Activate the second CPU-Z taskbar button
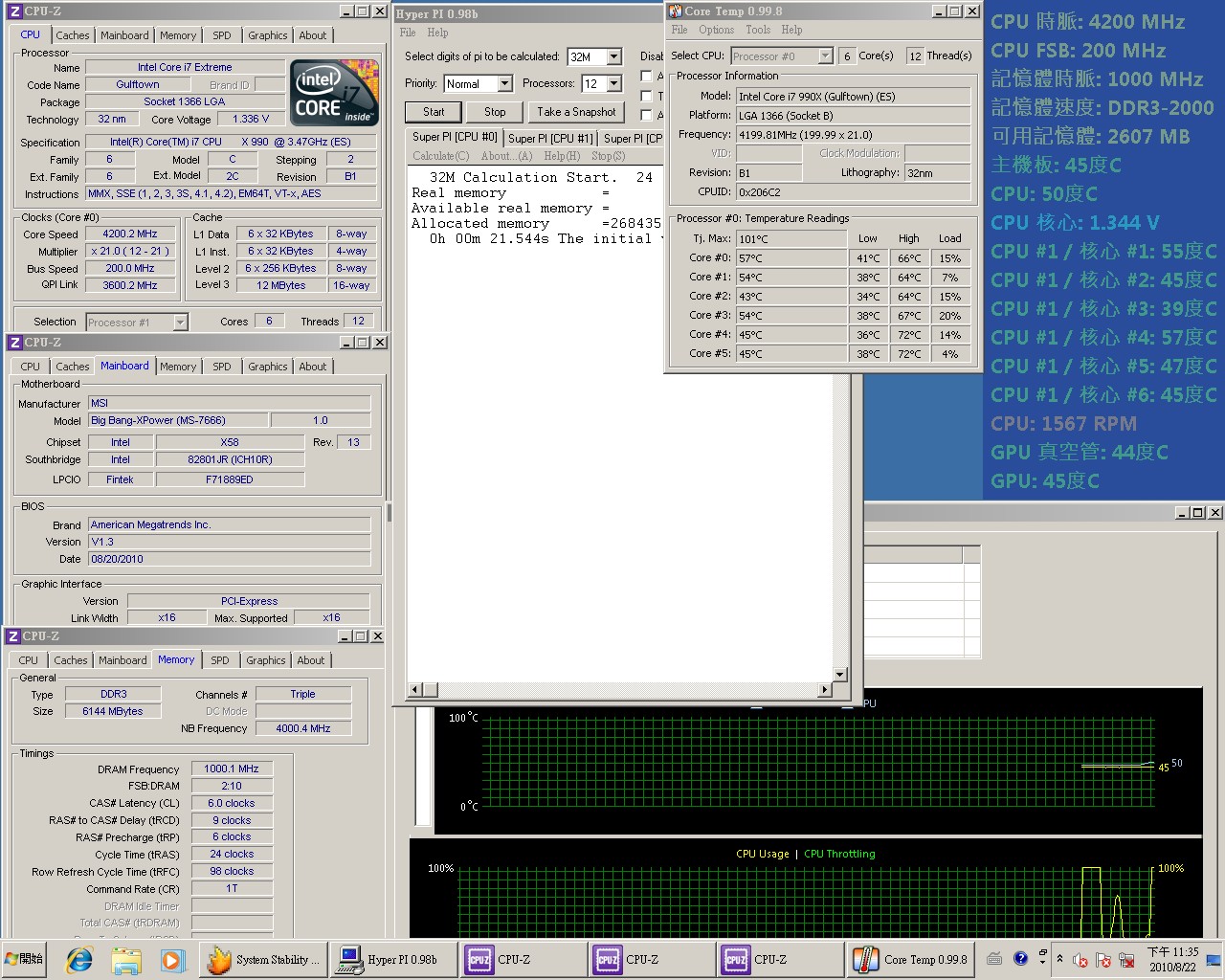The image size is (1225, 980). tap(651, 959)
